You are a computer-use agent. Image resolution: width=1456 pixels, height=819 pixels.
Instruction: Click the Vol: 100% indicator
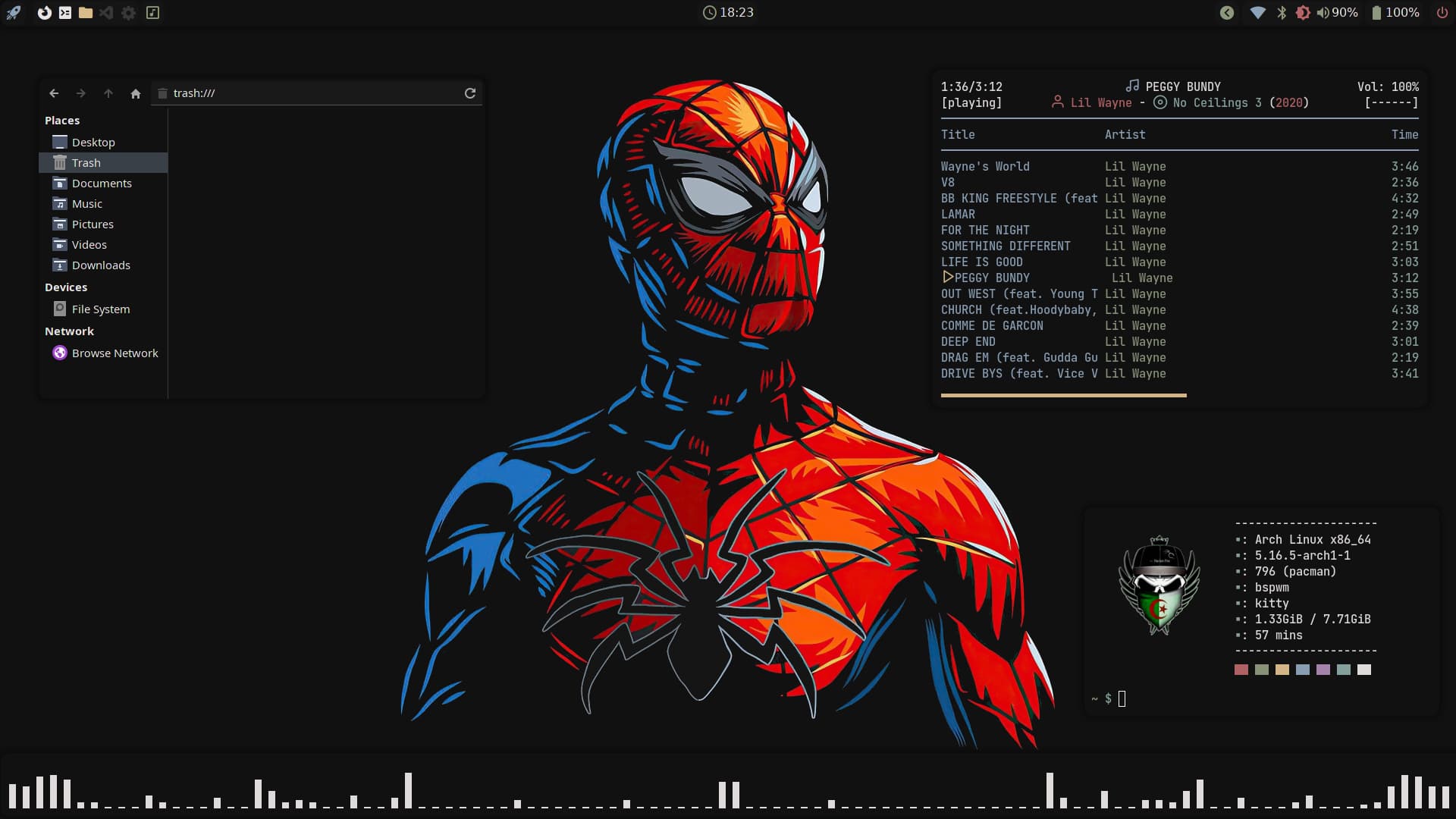[x=1388, y=87]
